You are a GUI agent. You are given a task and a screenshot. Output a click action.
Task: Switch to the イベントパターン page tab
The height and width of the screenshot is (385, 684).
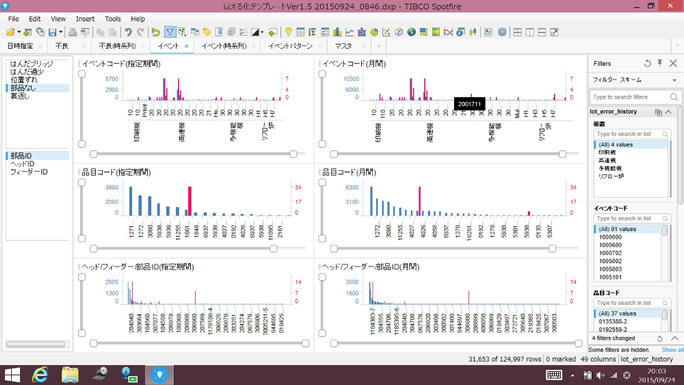290,46
